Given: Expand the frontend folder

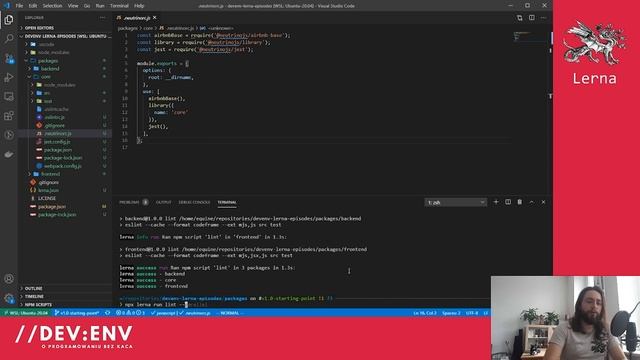Looking at the screenshot, I should click(x=50, y=174).
